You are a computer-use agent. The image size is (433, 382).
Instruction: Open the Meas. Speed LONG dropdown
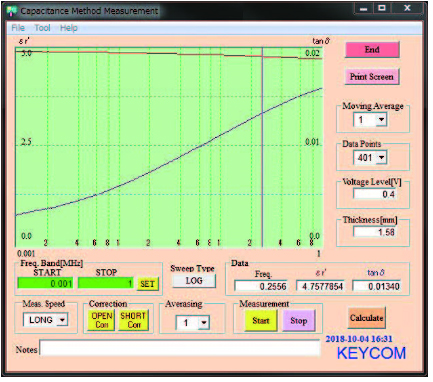point(62,320)
